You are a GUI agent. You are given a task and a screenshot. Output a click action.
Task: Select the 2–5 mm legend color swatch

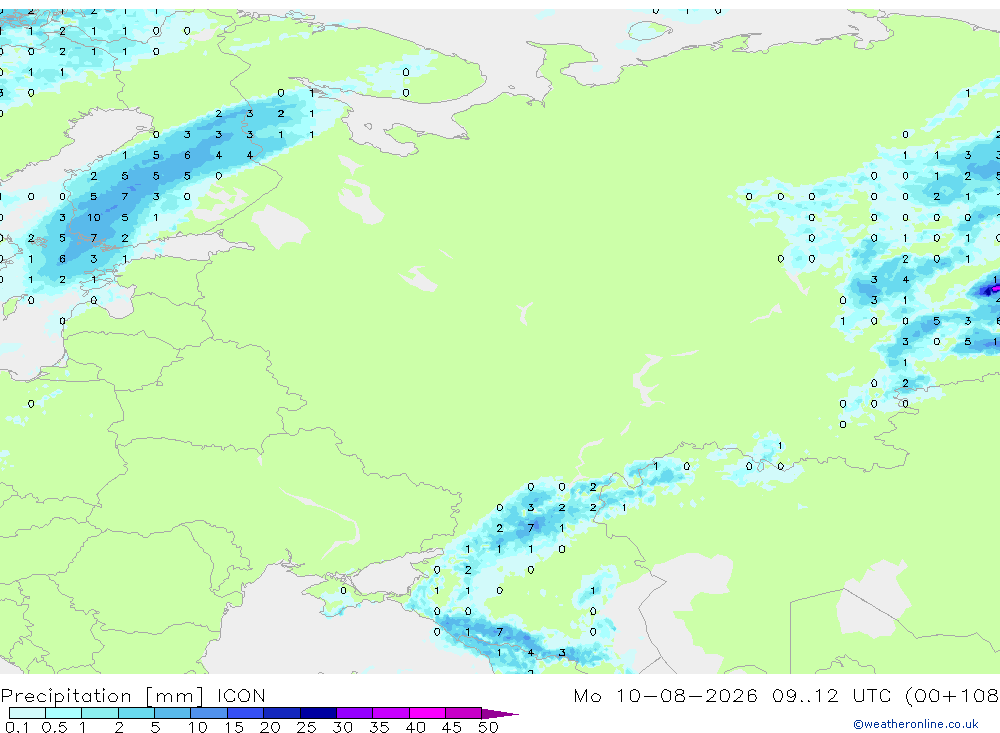(x=136, y=713)
